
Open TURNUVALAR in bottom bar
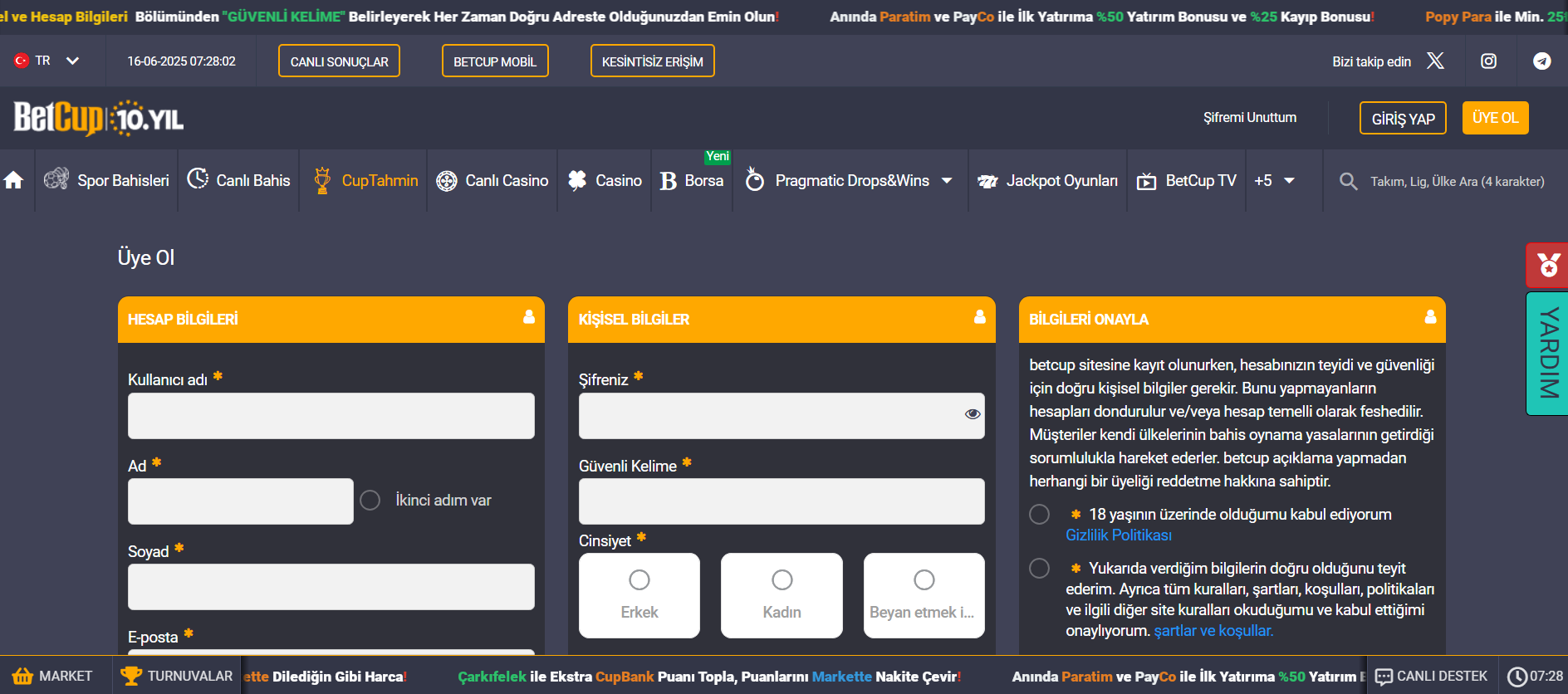click(x=177, y=676)
